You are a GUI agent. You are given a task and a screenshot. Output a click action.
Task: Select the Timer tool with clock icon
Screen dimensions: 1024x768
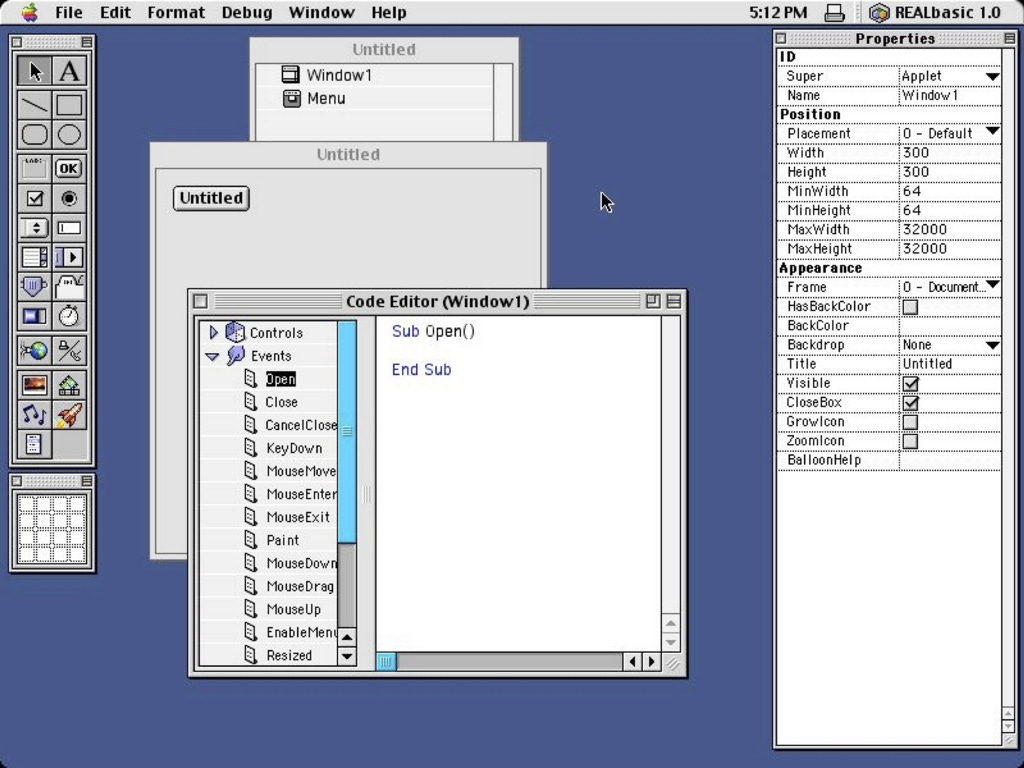coord(70,316)
